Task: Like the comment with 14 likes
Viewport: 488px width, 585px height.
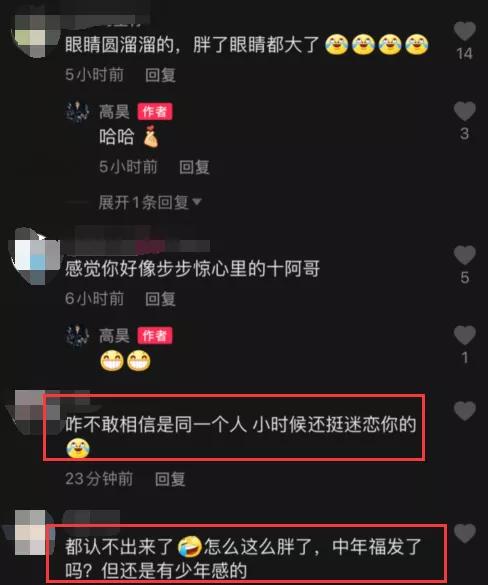Action: pos(464,31)
